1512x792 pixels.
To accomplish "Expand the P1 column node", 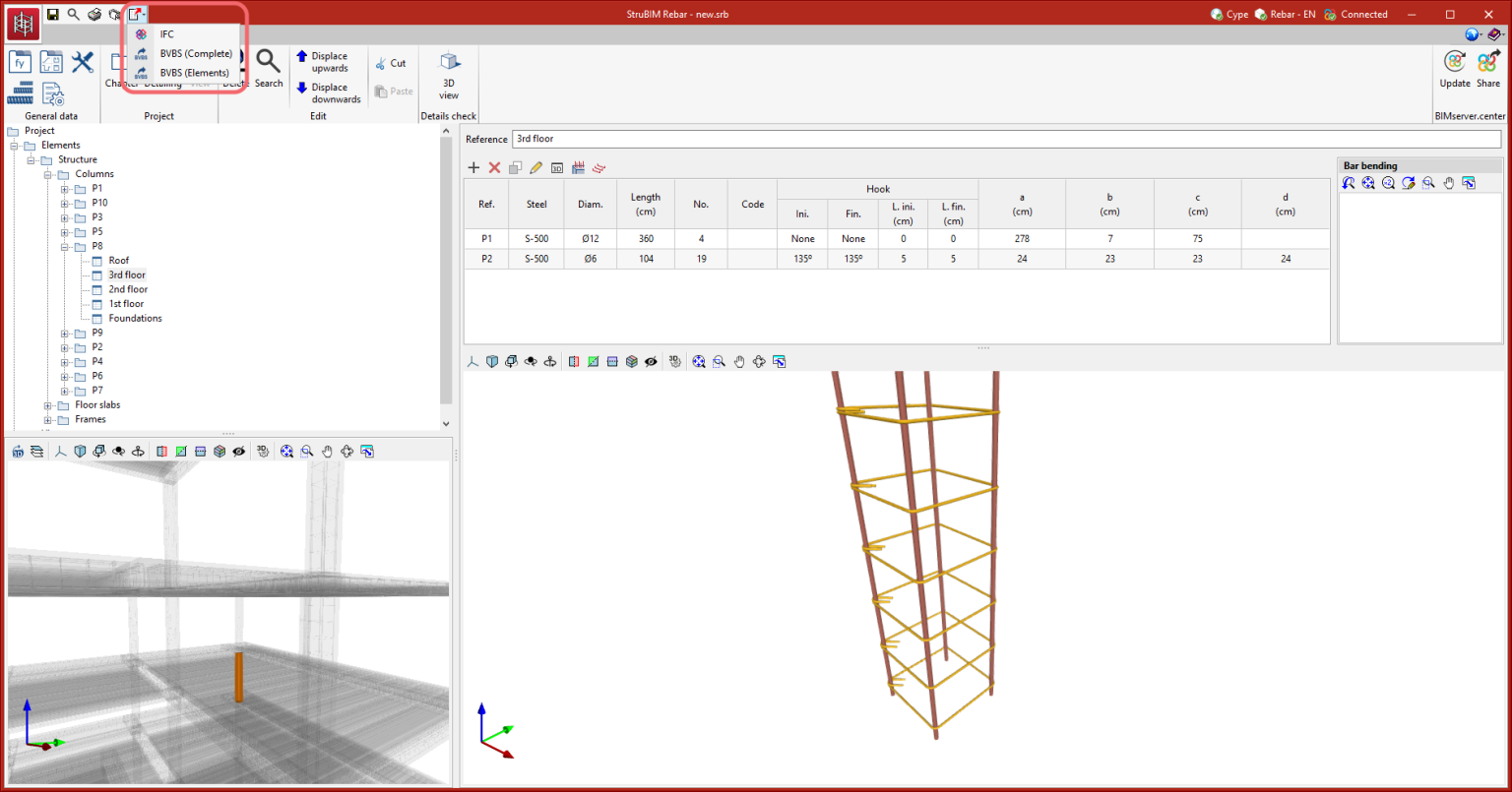I will tap(65, 188).
